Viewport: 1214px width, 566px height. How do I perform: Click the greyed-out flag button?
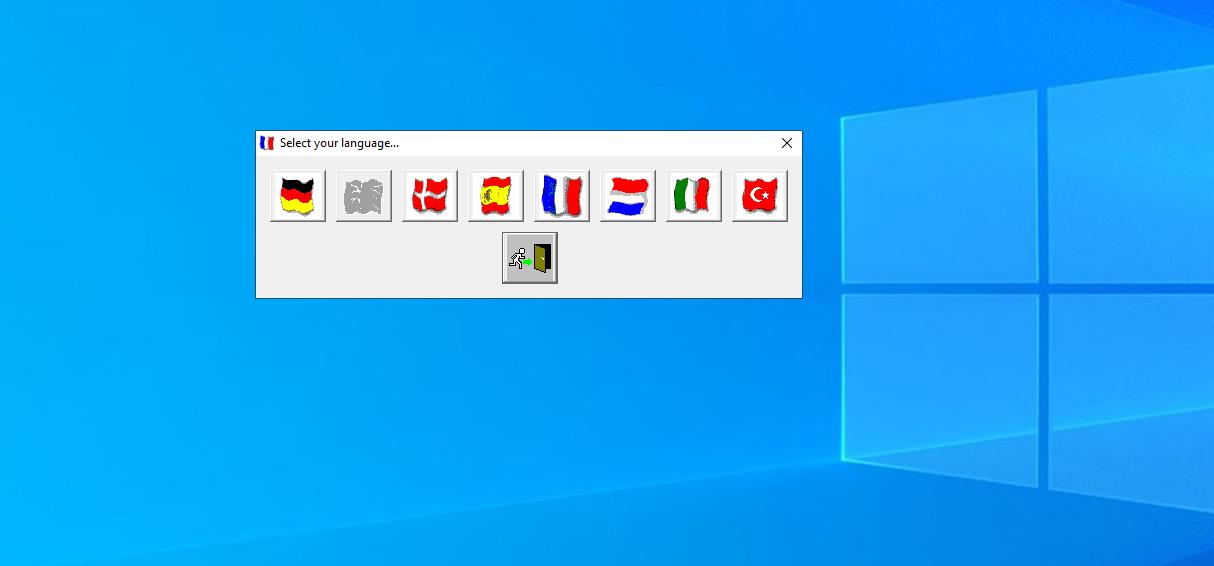click(x=364, y=195)
